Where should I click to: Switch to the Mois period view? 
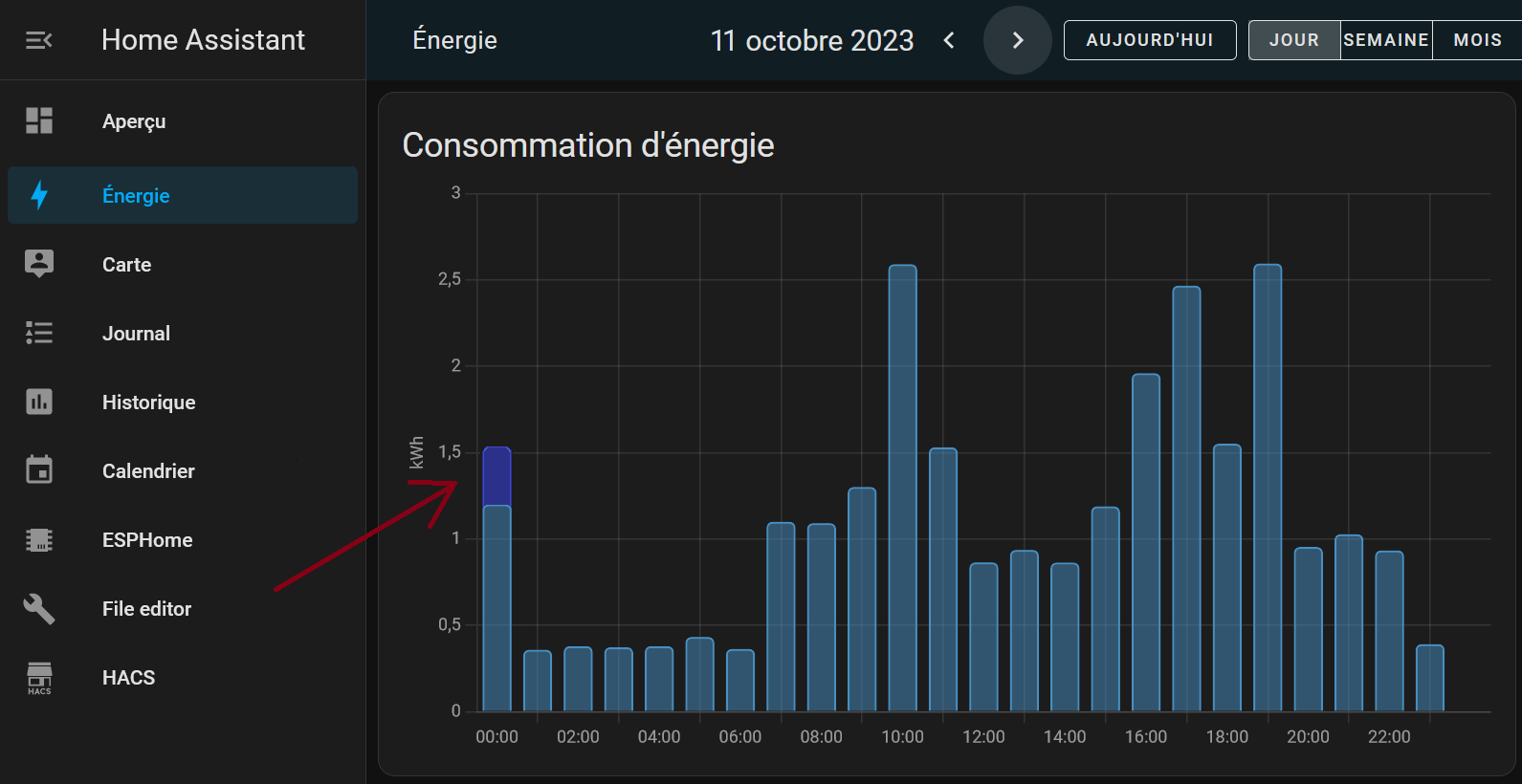point(1476,40)
